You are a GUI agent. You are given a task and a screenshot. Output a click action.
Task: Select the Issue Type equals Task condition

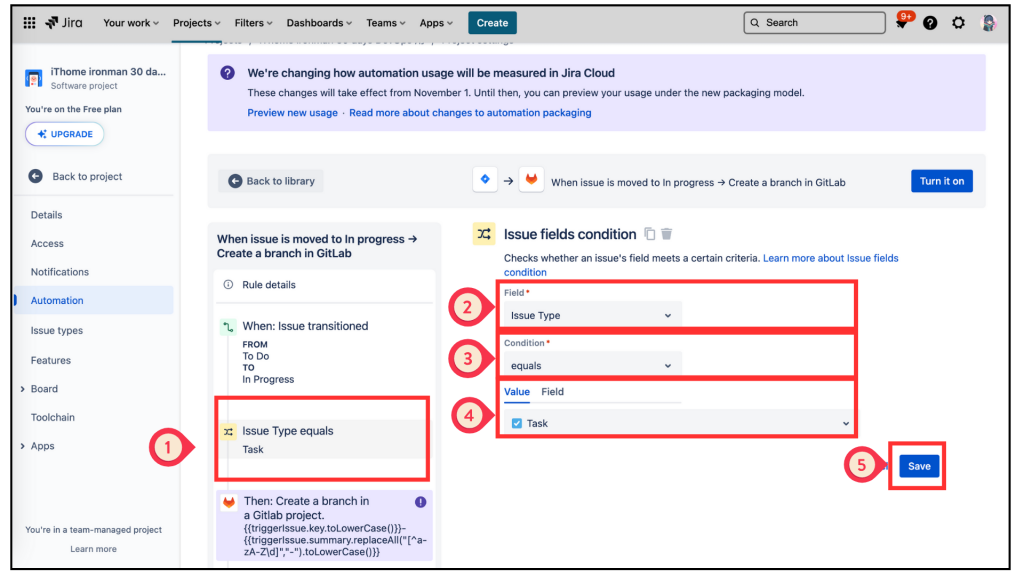(x=324, y=440)
